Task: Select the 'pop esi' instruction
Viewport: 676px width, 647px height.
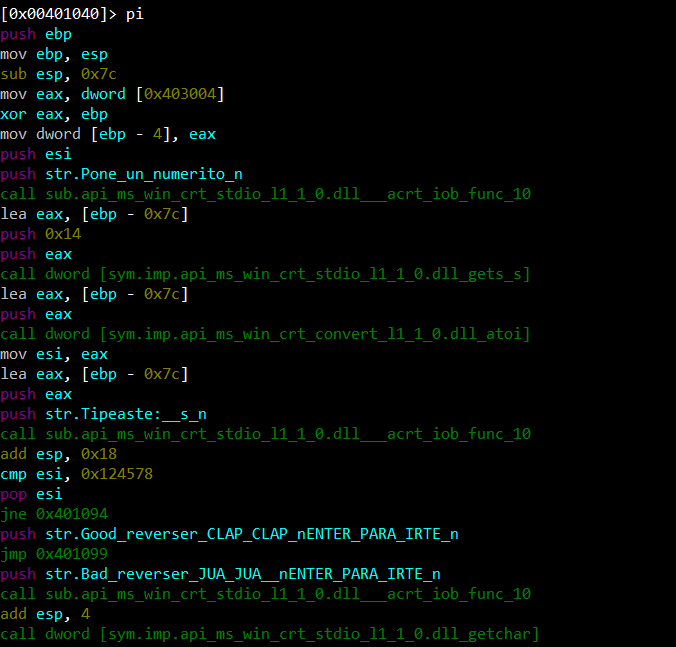Action: pos(32,494)
